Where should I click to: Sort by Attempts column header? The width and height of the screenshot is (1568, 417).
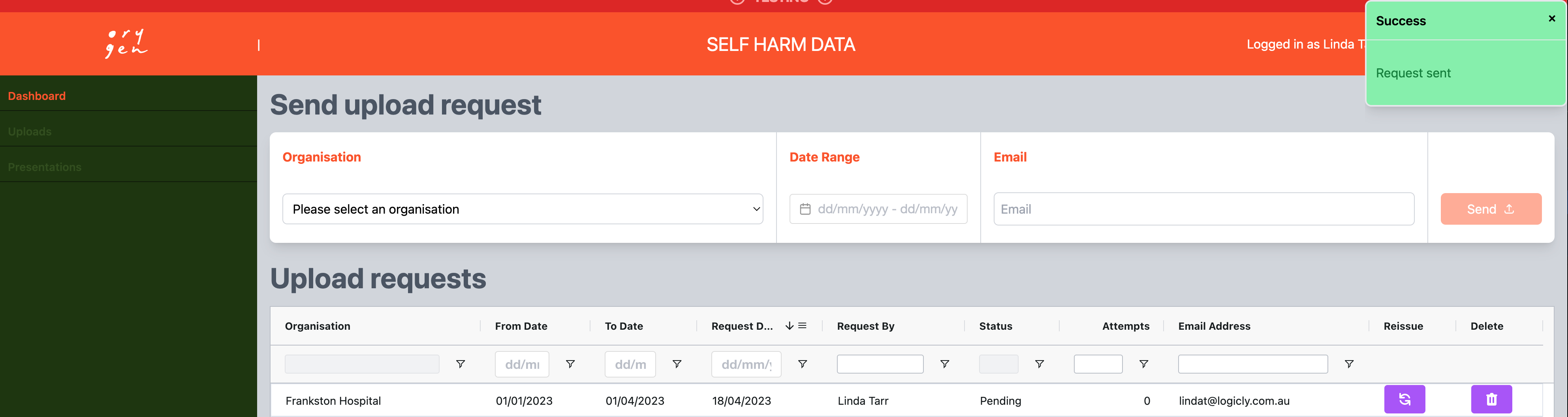pyautogui.click(x=1126, y=326)
